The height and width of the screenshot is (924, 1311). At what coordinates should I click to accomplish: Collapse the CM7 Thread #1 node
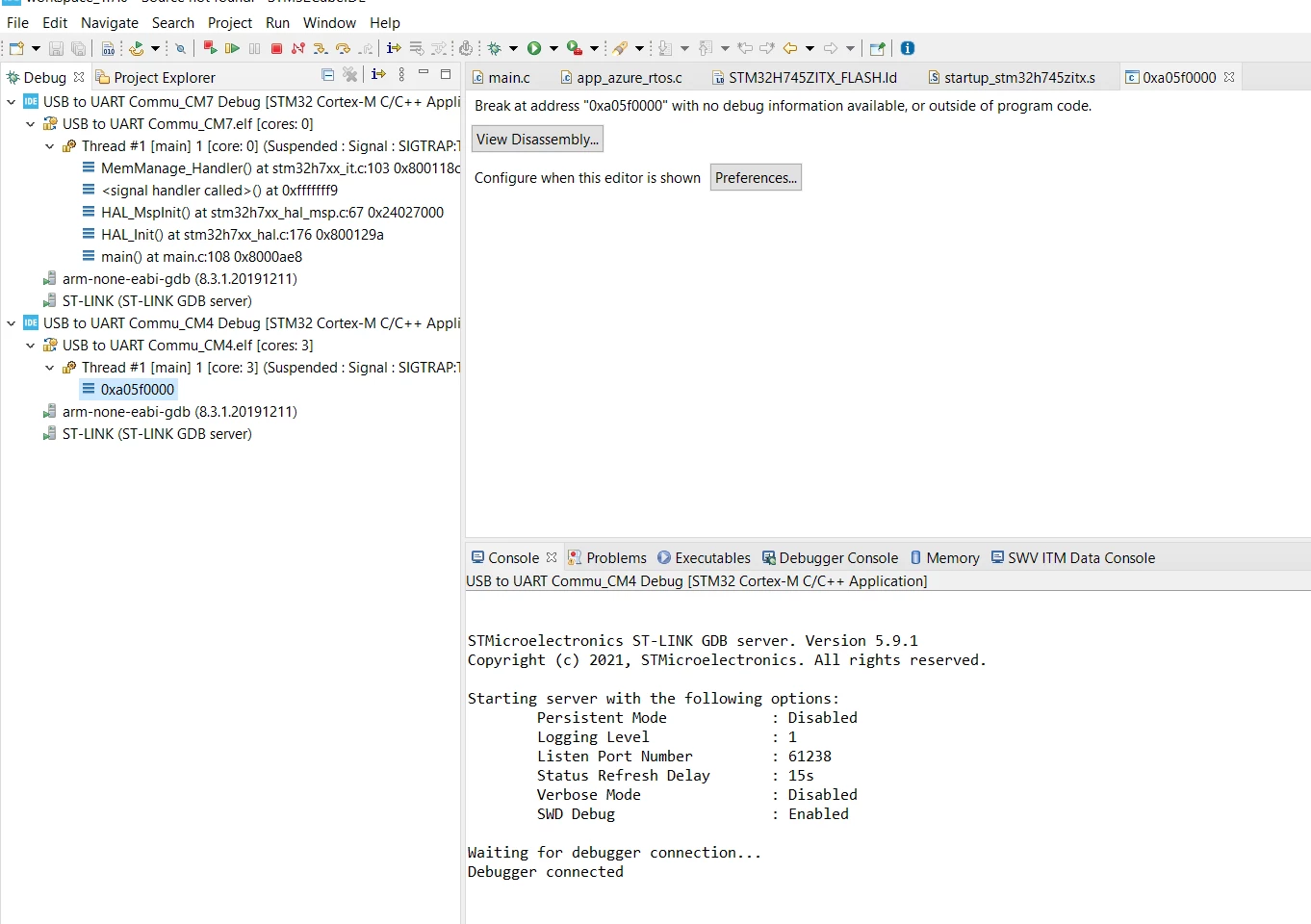tap(50, 146)
